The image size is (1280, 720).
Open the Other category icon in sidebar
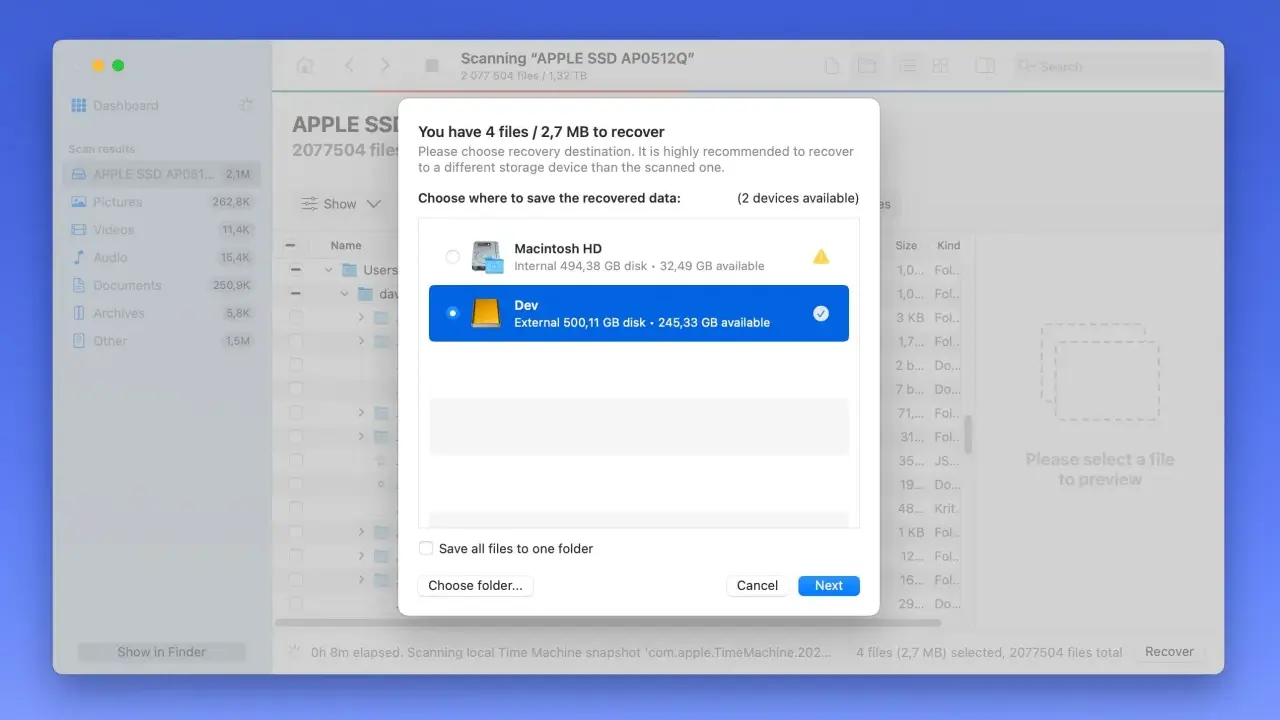click(79, 341)
